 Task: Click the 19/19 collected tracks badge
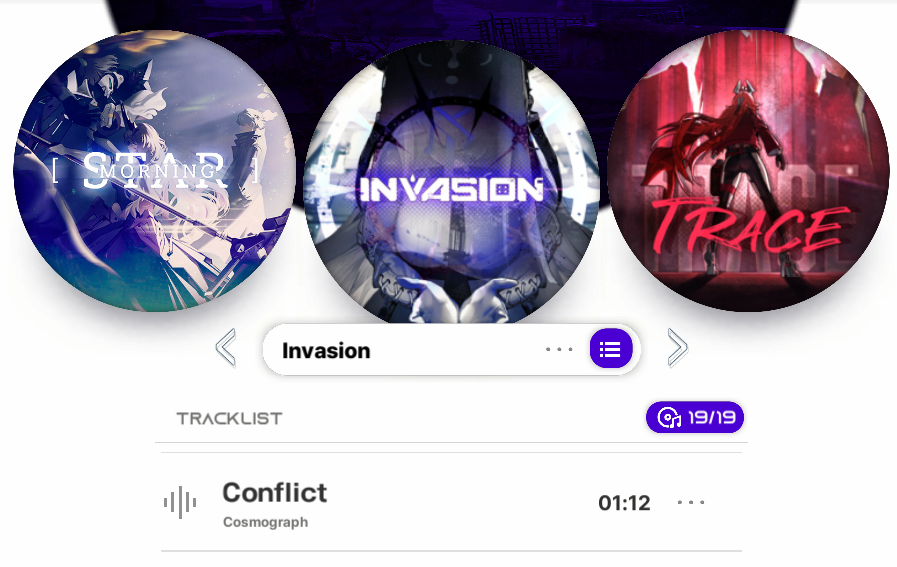coord(695,417)
